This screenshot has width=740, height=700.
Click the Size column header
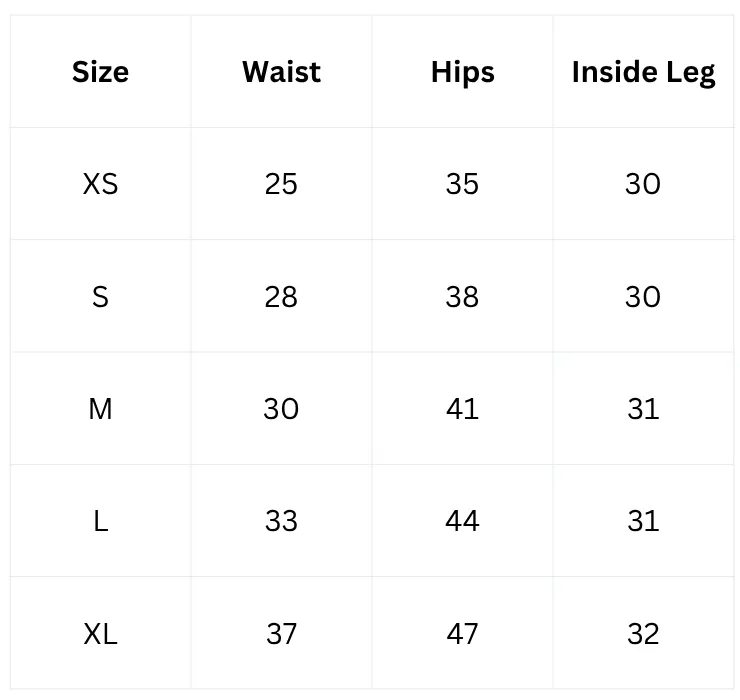pyautogui.click(x=100, y=72)
